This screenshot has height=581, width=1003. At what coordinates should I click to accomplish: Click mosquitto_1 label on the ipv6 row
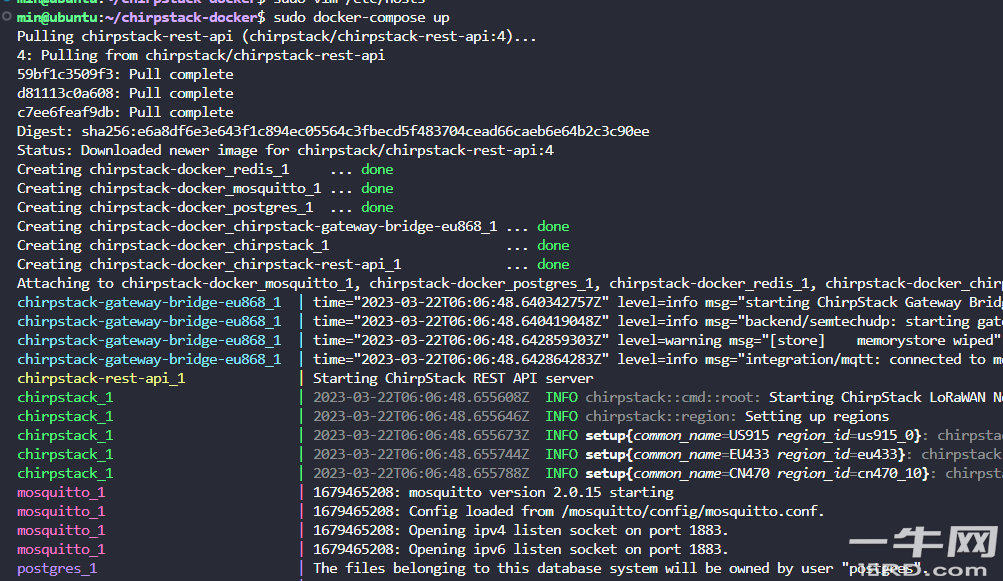[x=61, y=550]
